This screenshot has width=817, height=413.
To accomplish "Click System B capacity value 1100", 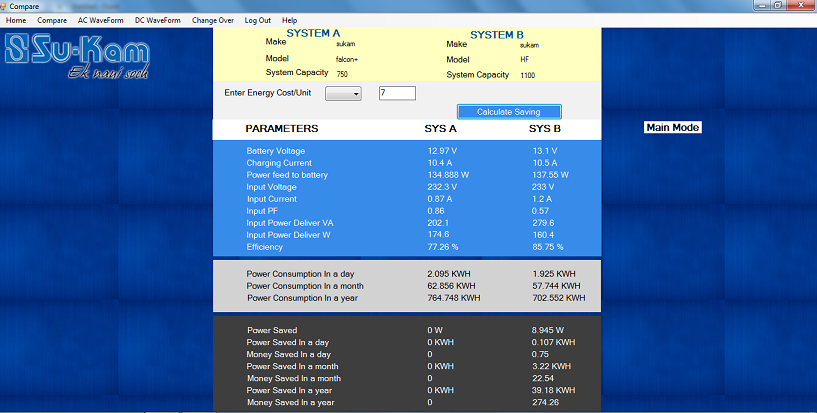I will tap(527, 76).
